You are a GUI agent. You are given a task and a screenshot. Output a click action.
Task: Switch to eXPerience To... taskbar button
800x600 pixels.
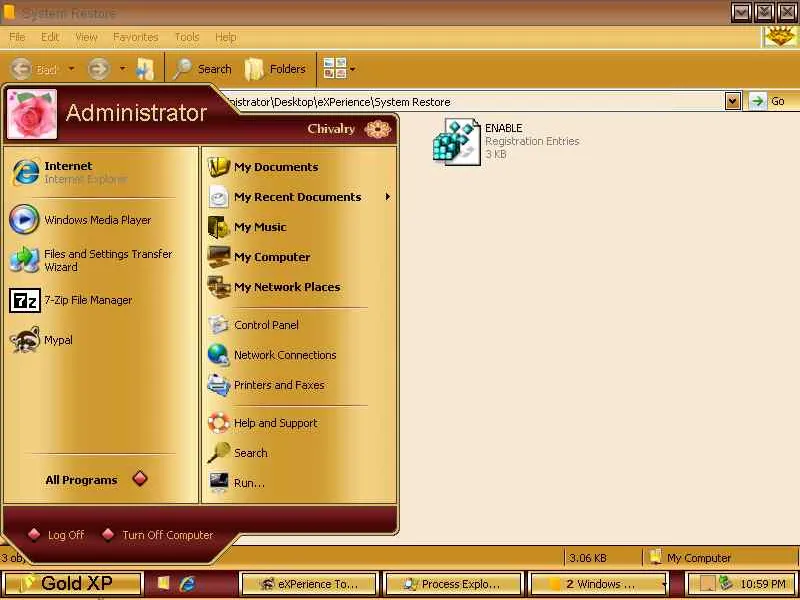pos(309,584)
